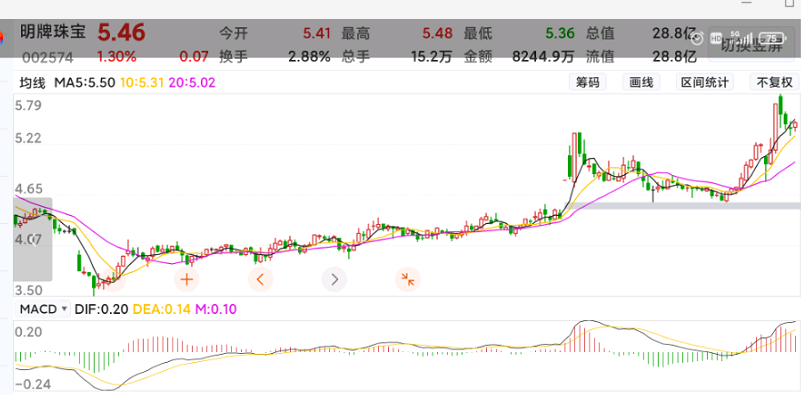Select stock name 明牌珠宝
The width and height of the screenshot is (801, 395).
coord(54,32)
